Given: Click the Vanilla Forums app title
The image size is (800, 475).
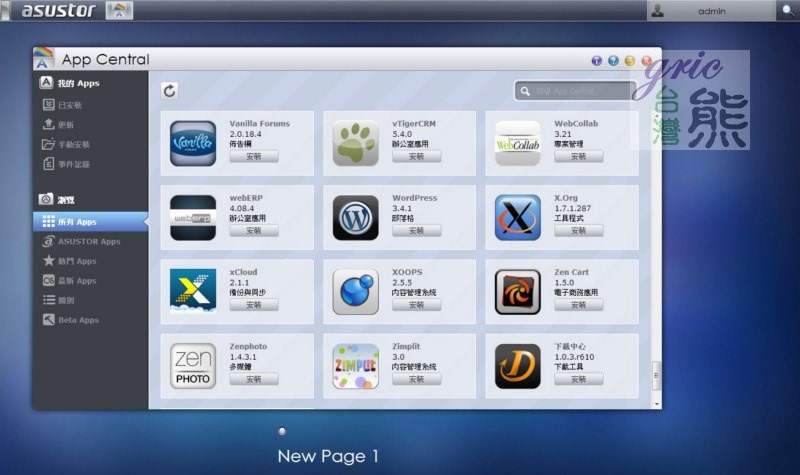Looking at the screenshot, I should tap(259, 123).
